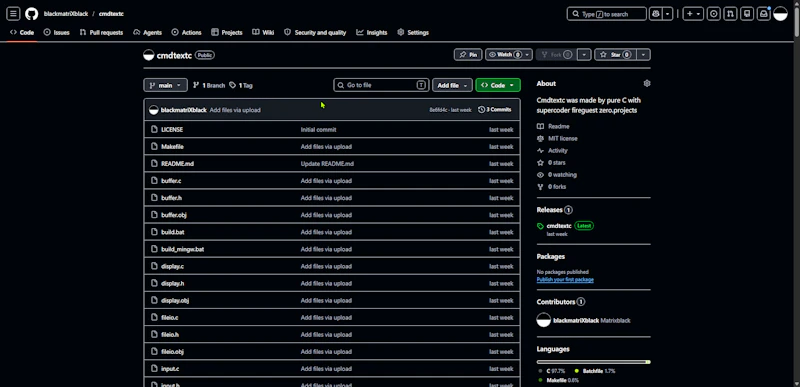Open the create new plus menu
This screenshot has width=800, height=387.
[x=693, y=14]
